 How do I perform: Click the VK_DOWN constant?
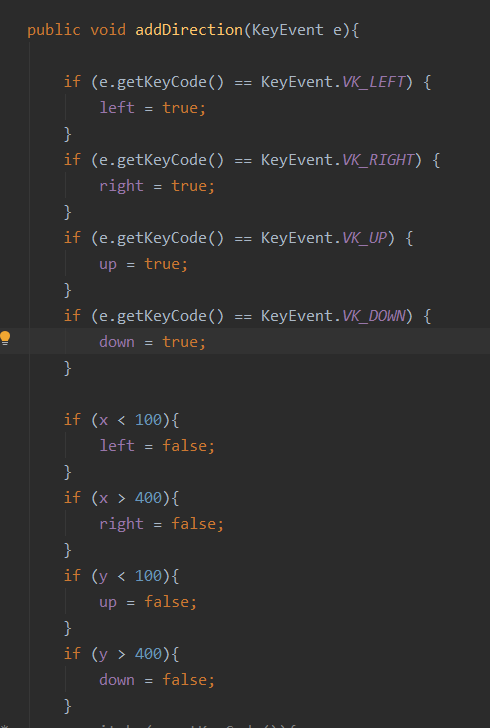(373, 316)
